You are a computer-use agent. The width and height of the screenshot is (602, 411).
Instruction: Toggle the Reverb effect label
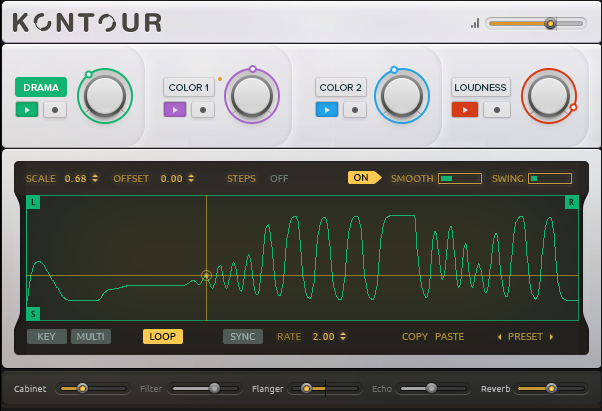coord(496,389)
